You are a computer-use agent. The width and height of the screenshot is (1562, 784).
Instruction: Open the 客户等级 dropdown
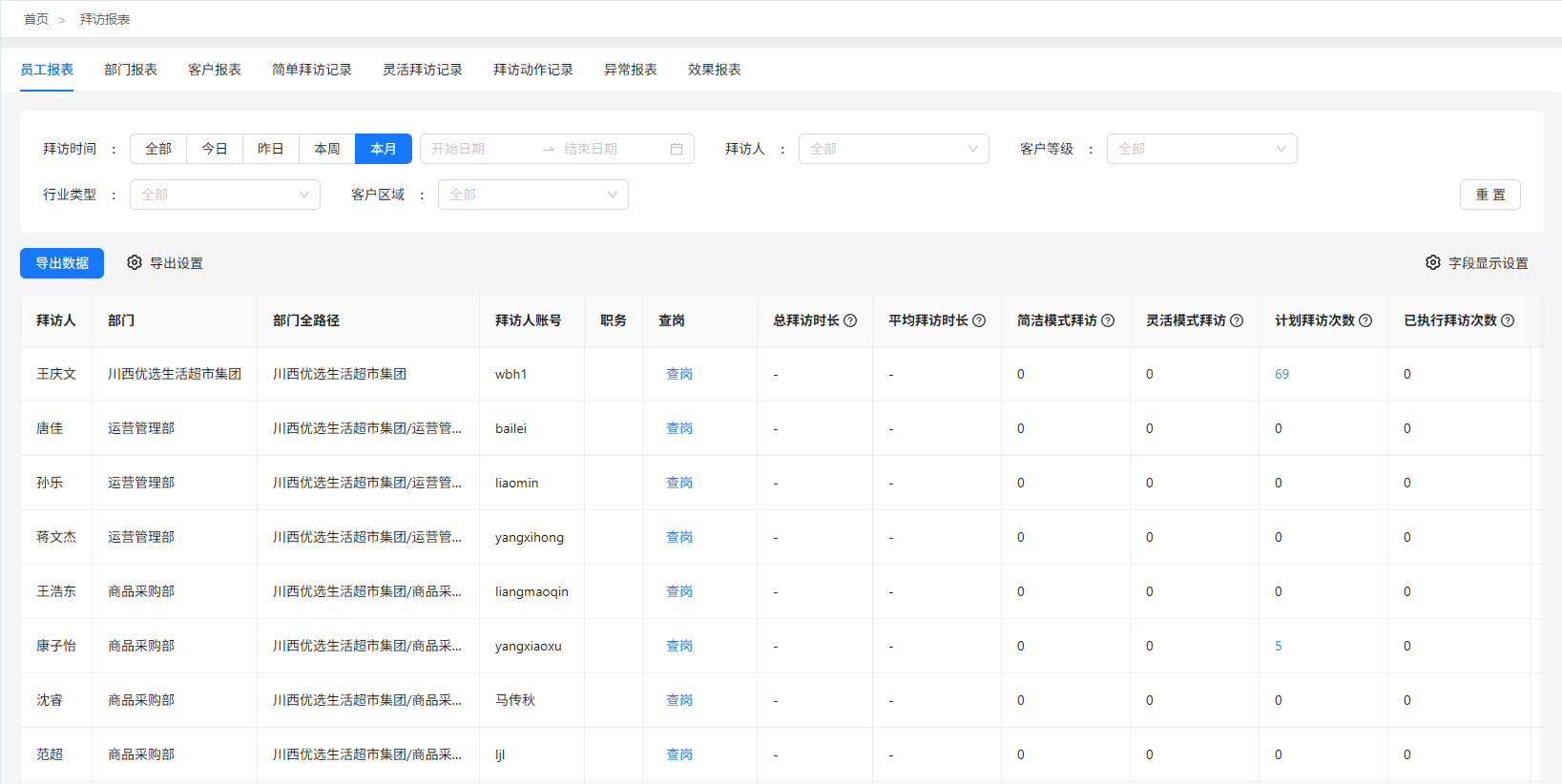coord(1201,149)
